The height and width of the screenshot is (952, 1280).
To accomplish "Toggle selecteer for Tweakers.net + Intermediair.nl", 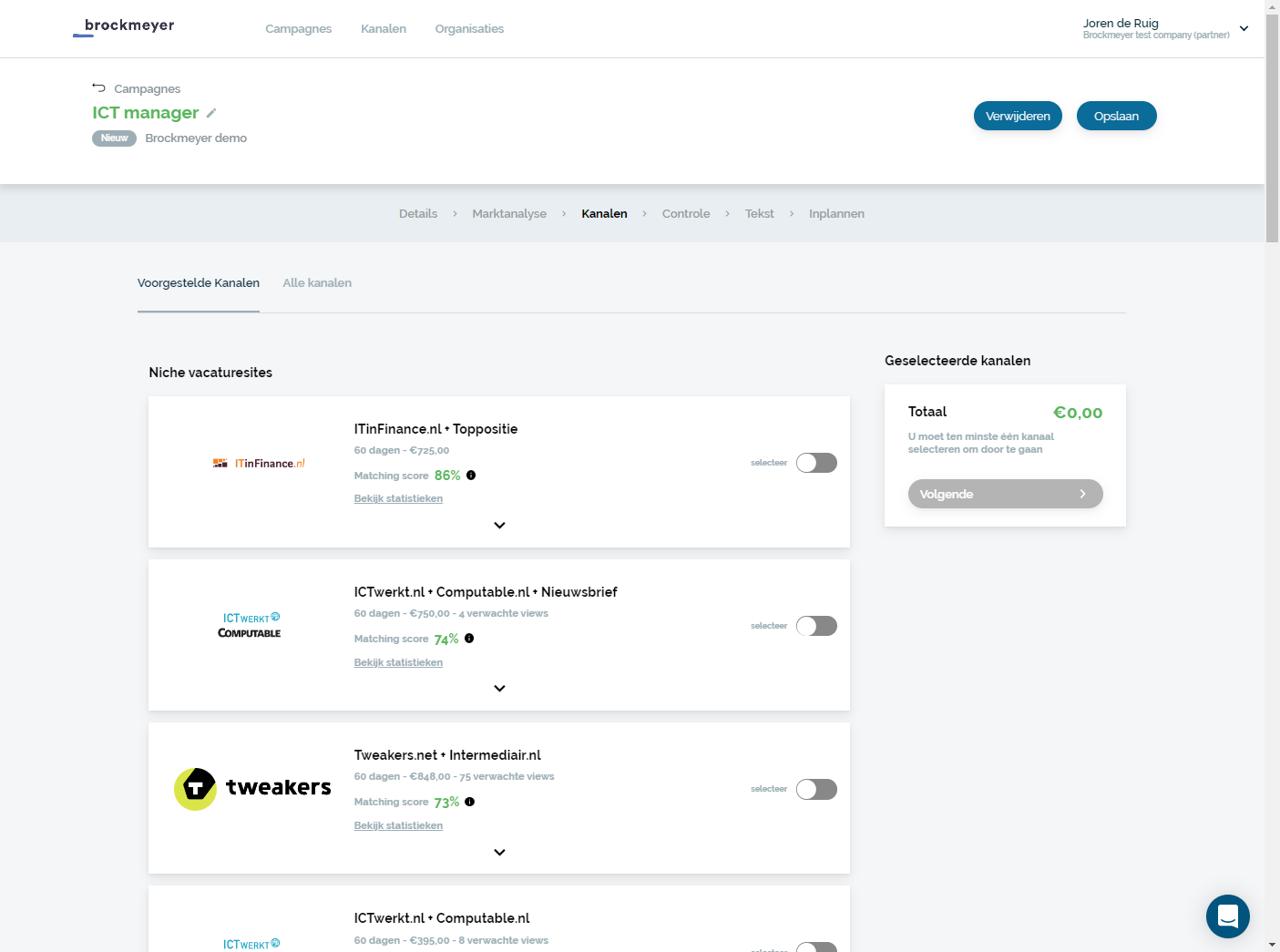I will click(x=816, y=789).
